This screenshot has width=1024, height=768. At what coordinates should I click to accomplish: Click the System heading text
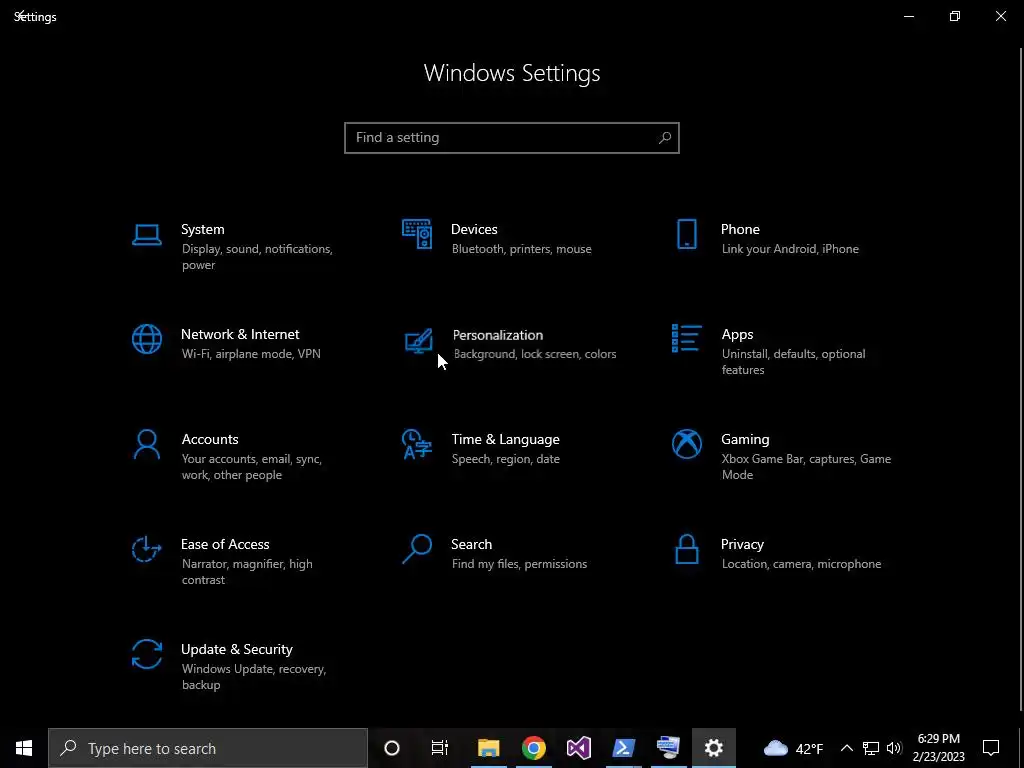pos(202,229)
